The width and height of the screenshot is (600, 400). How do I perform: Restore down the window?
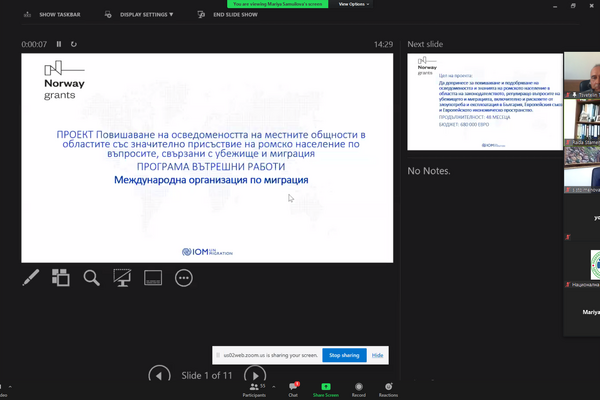click(x=573, y=6)
